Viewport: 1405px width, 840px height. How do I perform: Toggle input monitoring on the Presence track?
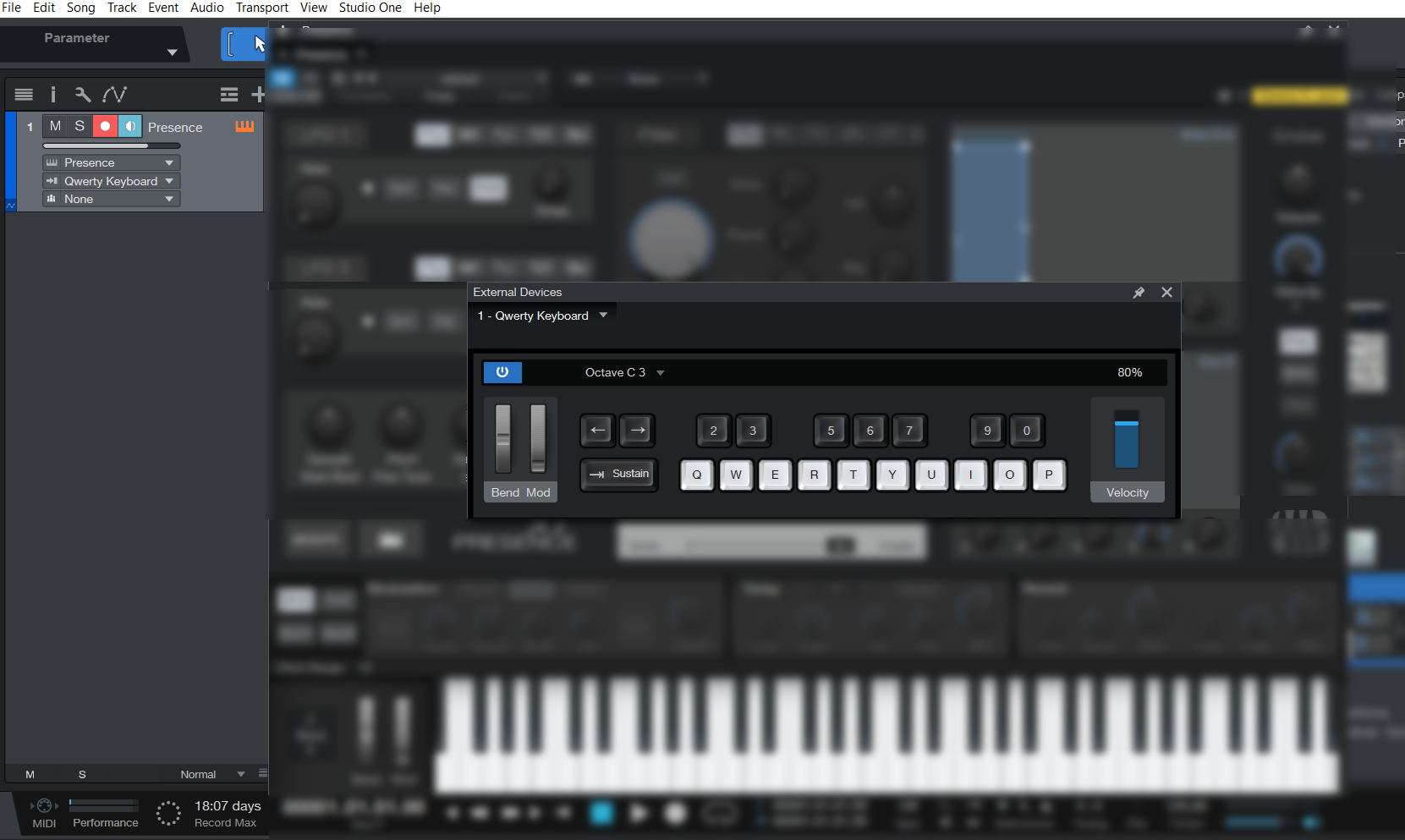[130, 125]
